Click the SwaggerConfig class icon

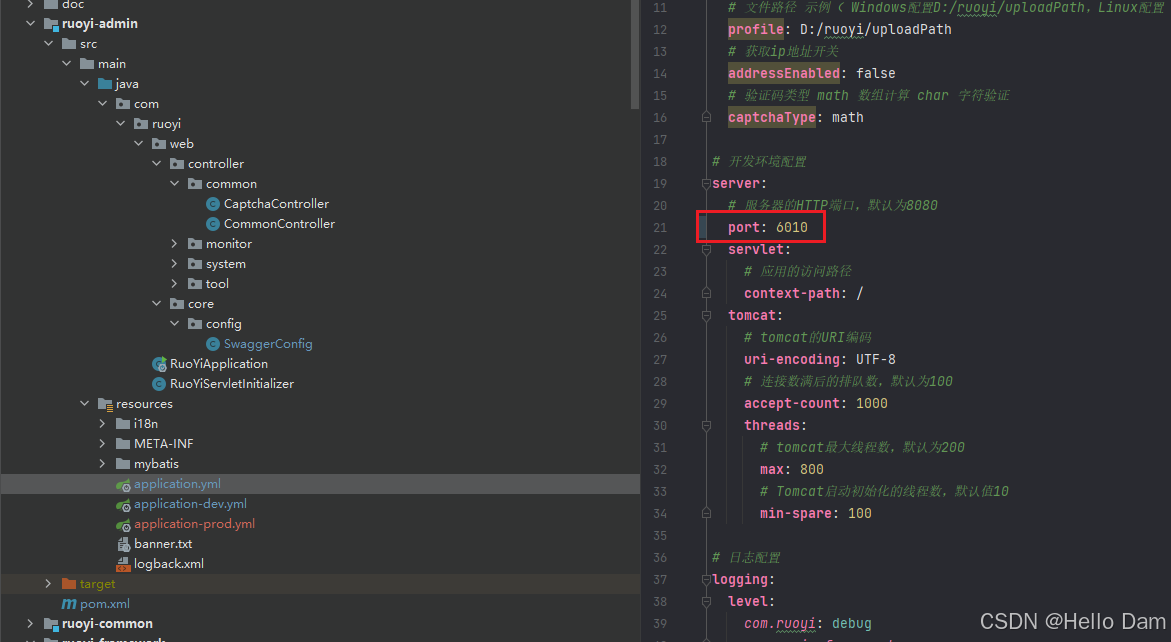[x=213, y=343]
